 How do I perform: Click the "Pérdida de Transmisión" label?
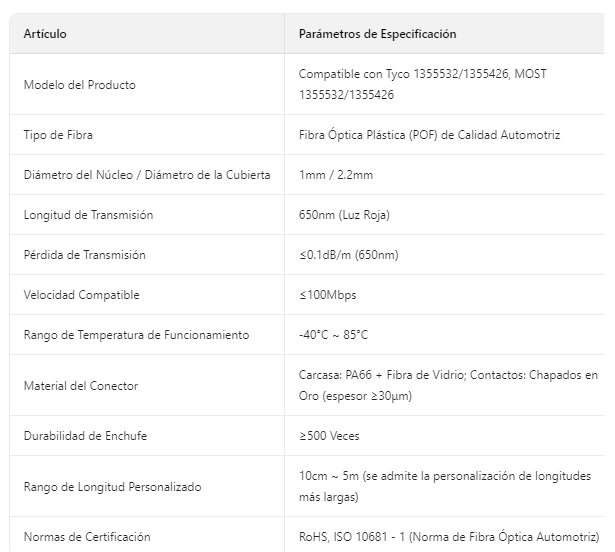pyautogui.click(x=84, y=255)
